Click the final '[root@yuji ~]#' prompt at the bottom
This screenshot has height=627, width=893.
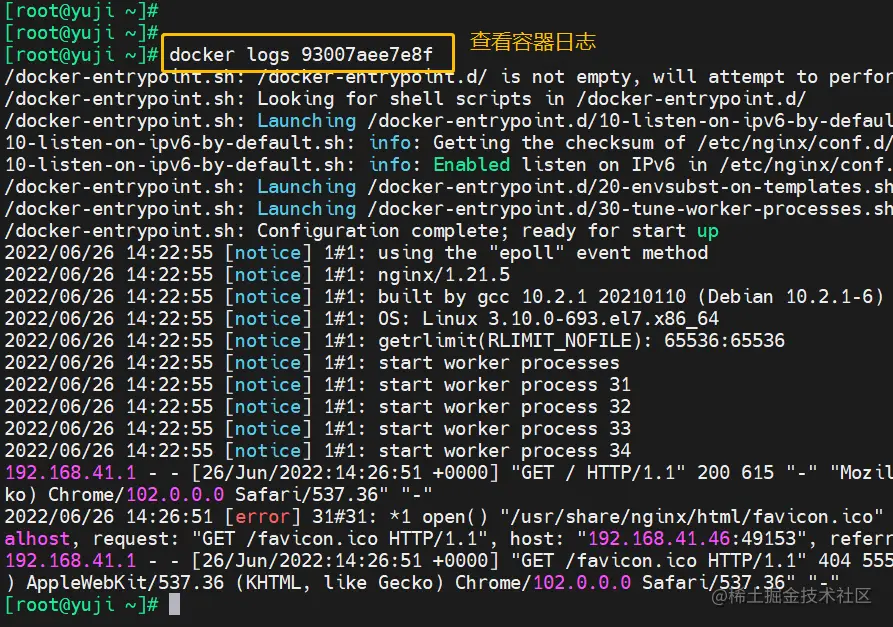[x=81, y=605]
